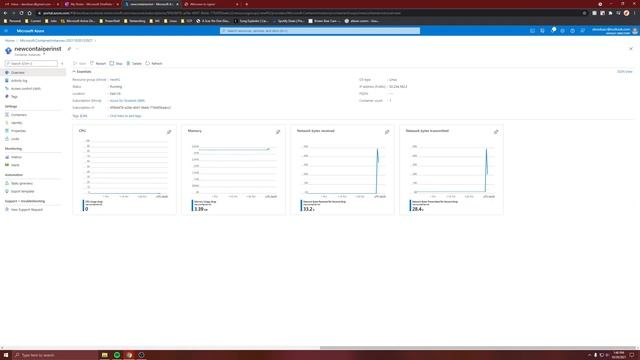Screen dimensions: 640x360
Task: Focus the Azure global search bar
Action: [x=320, y=31]
